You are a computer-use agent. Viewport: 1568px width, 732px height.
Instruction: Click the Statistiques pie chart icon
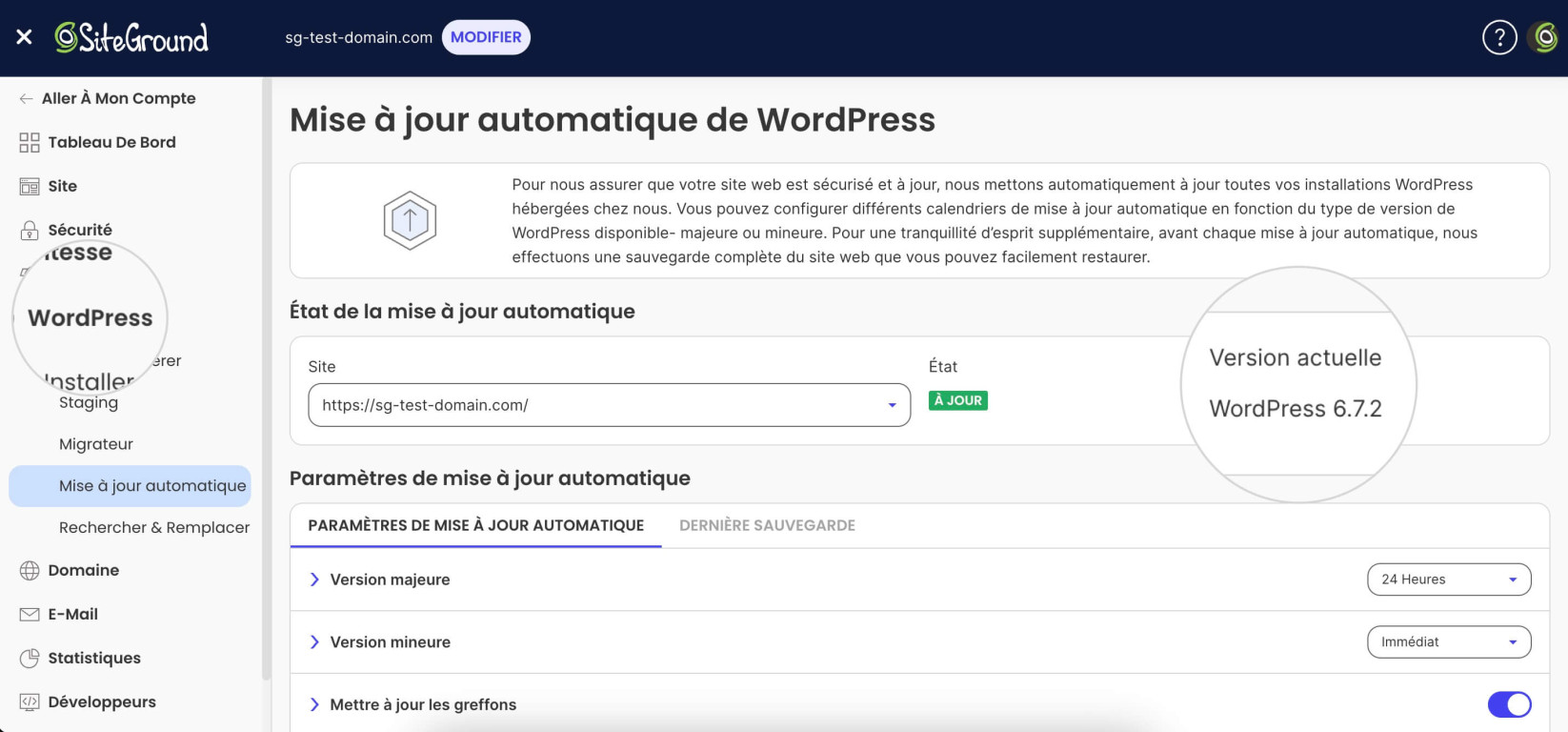[x=30, y=658]
